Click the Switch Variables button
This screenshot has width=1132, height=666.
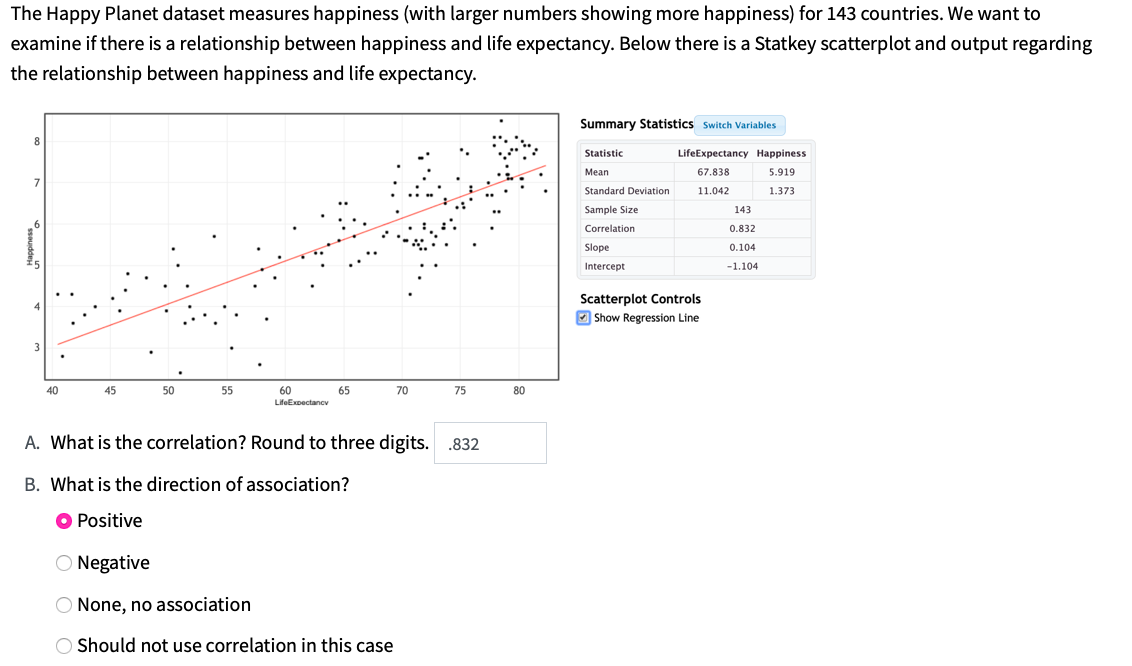click(740, 124)
